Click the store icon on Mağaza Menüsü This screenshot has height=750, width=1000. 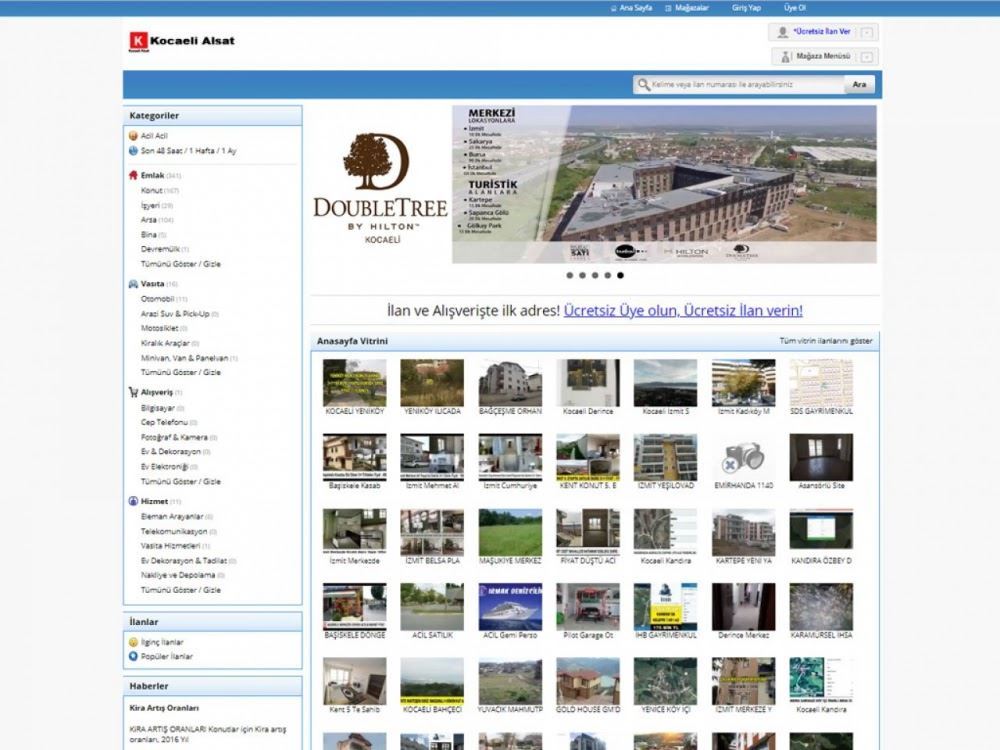tap(785, 57)
